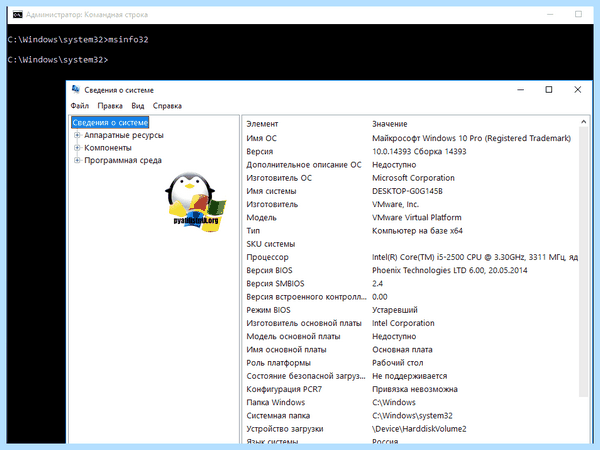Image resolution: width=600 pixels, height=450 pixels.
Task: Click the scroll up arrow in details pane
Action: (x=583, y=122)
